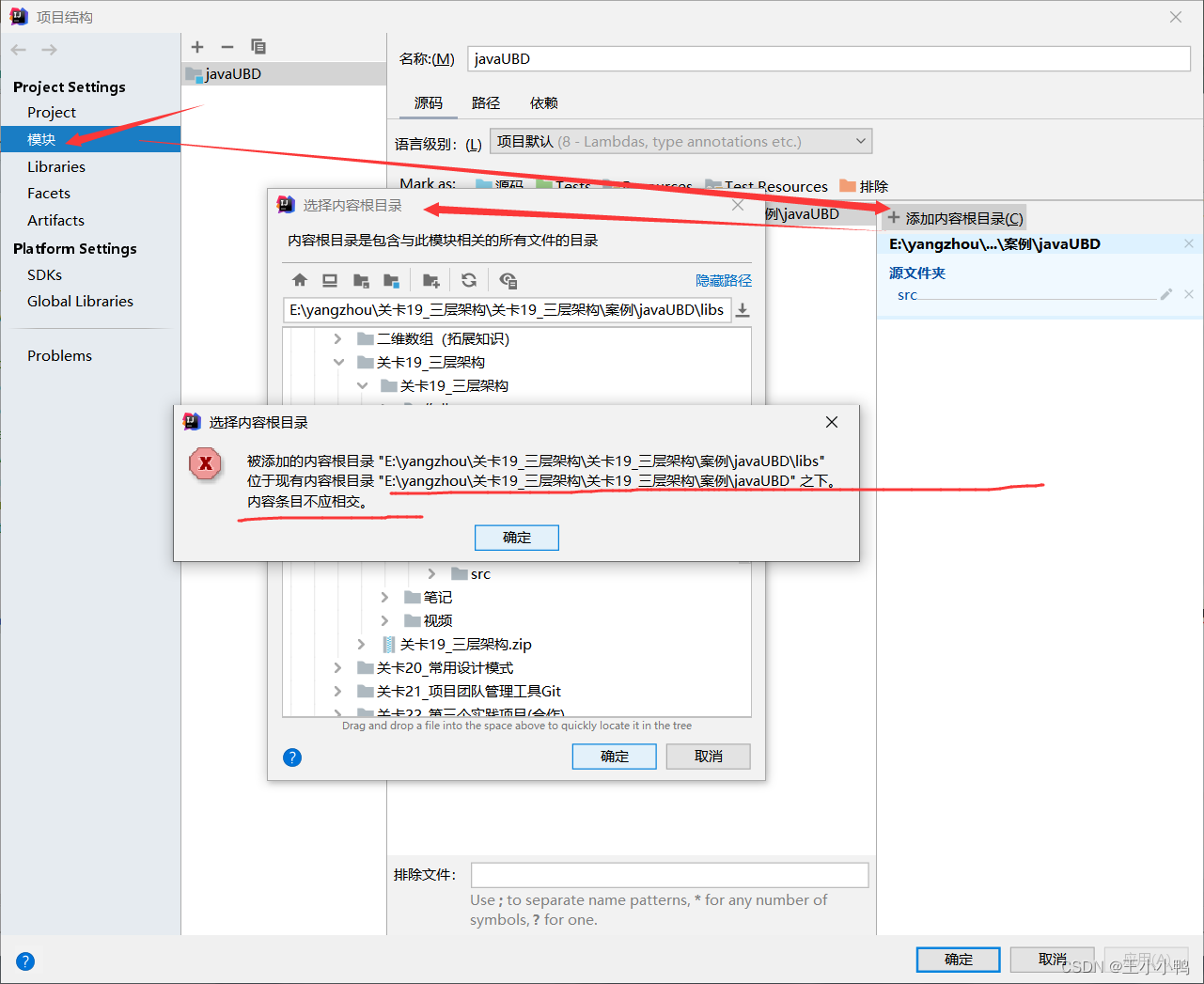Add a new module with plus icon
This screenshot has width=1204, height=984.
(197, 47)
